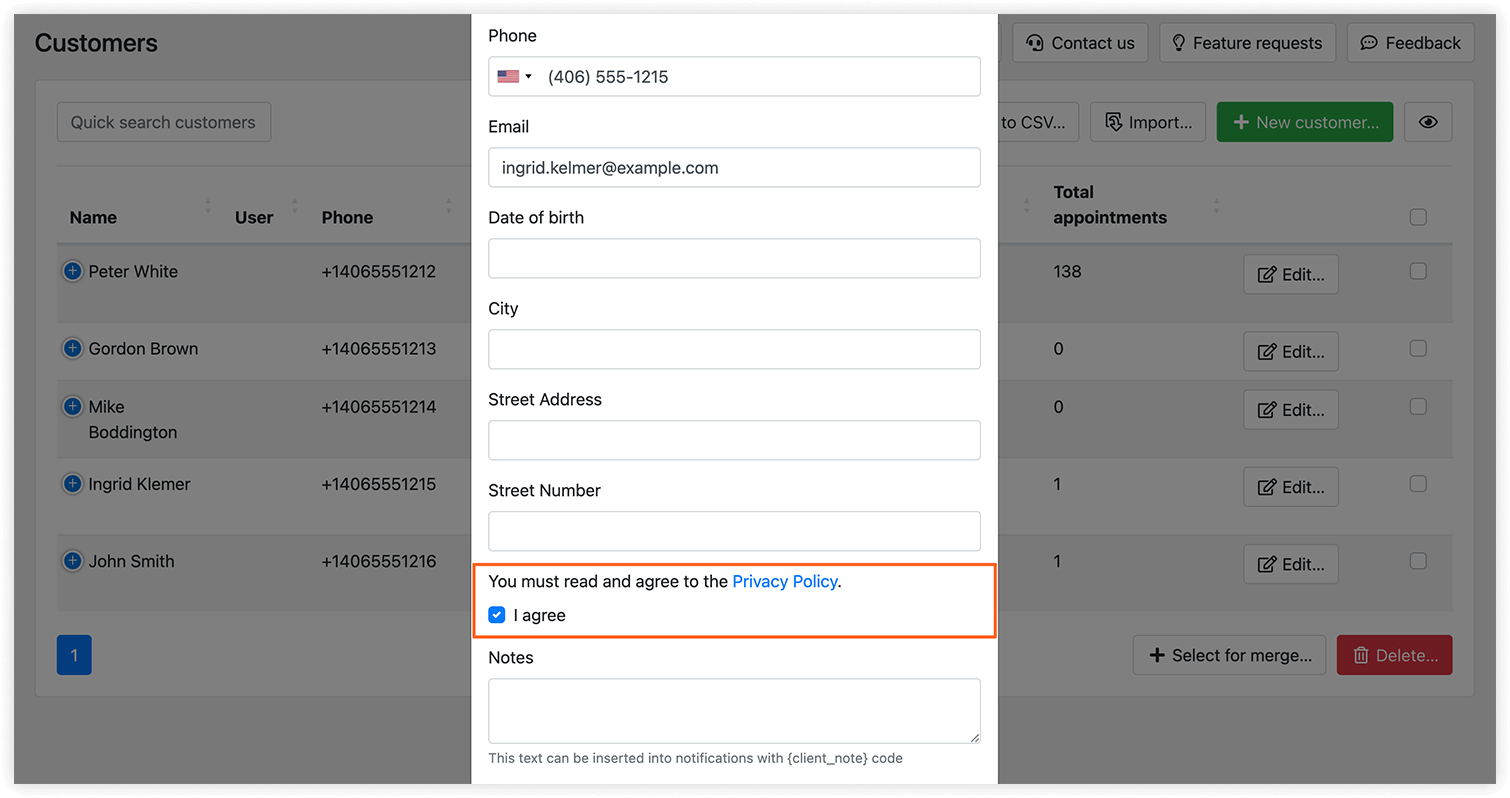The width and height of the screenshot is (1510, 798).
Task: Expand Peter White row plus icon
Action: click(x=72, y=271)
